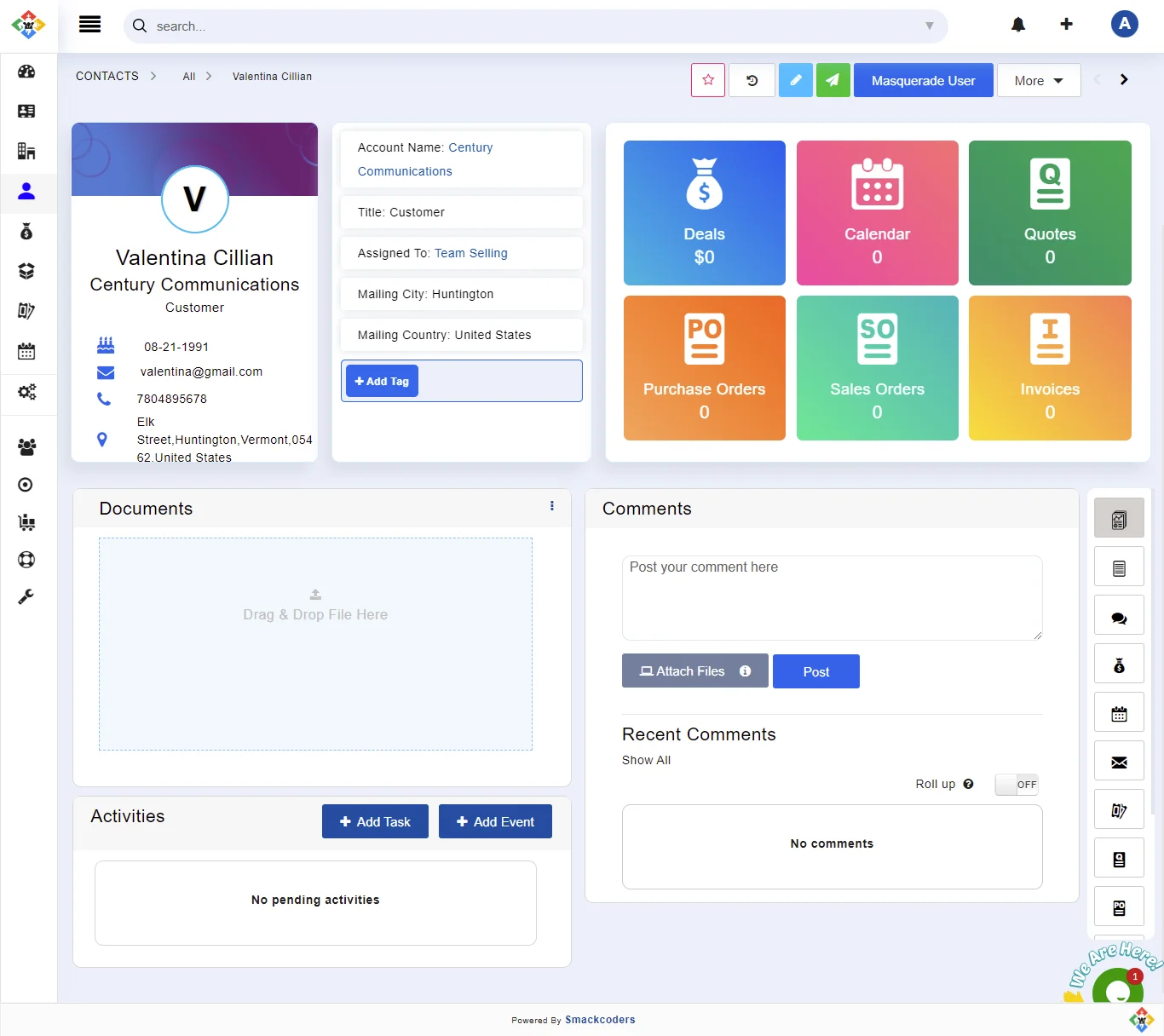Open the envelope email icon in right panel

[1119, 763]
